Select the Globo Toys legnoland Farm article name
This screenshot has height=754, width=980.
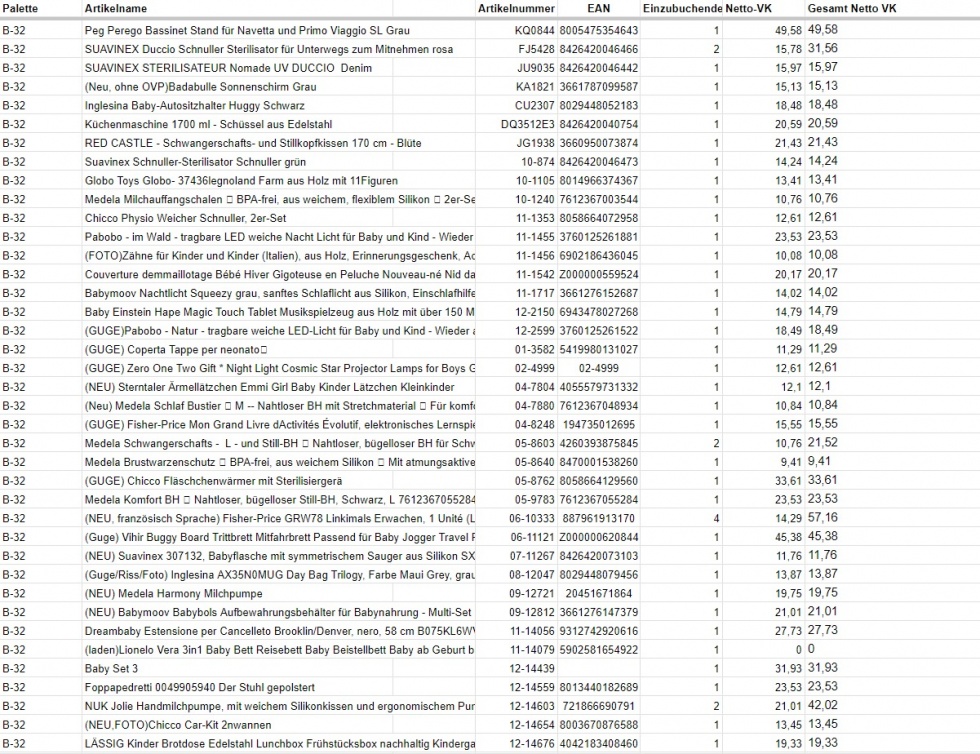tap(241, 181)
